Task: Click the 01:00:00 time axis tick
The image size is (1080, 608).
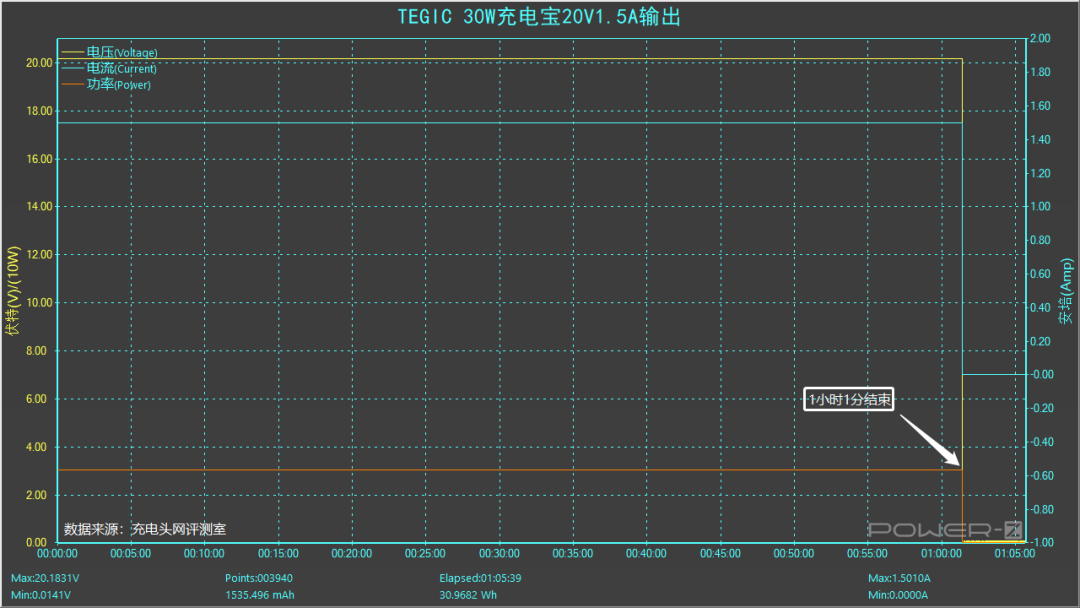Action: pyautogui.click(x=942, y=554)
